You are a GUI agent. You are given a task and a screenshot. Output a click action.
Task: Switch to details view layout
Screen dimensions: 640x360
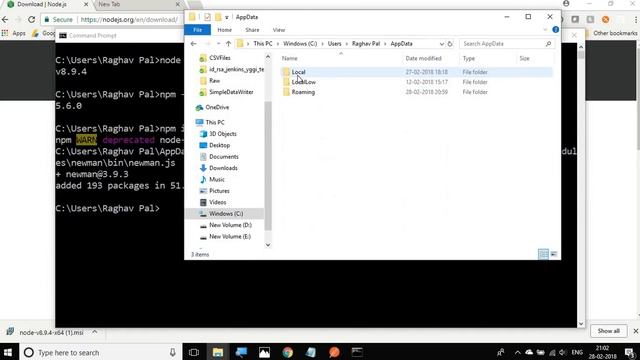[543, 254]
